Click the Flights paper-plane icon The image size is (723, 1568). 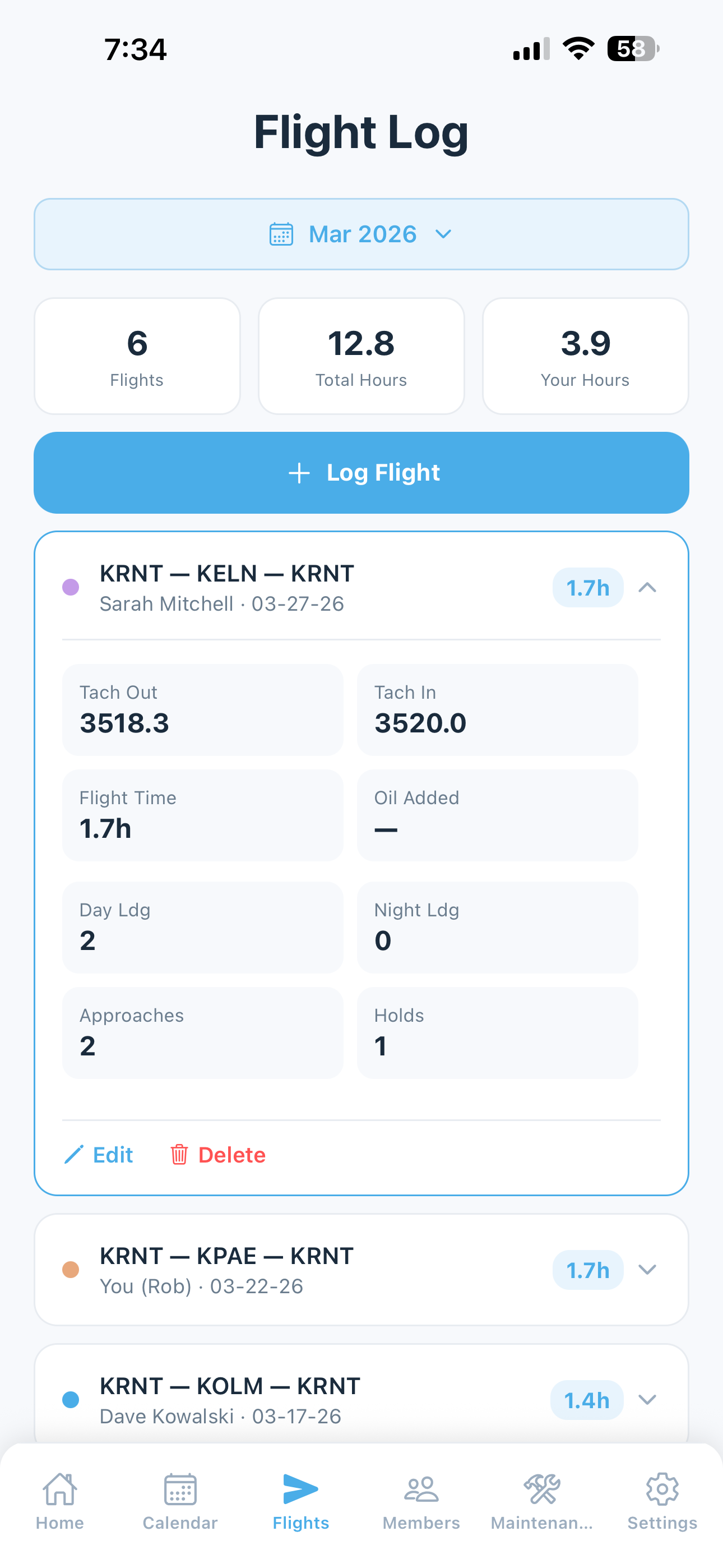click(x=300, y=1491)
